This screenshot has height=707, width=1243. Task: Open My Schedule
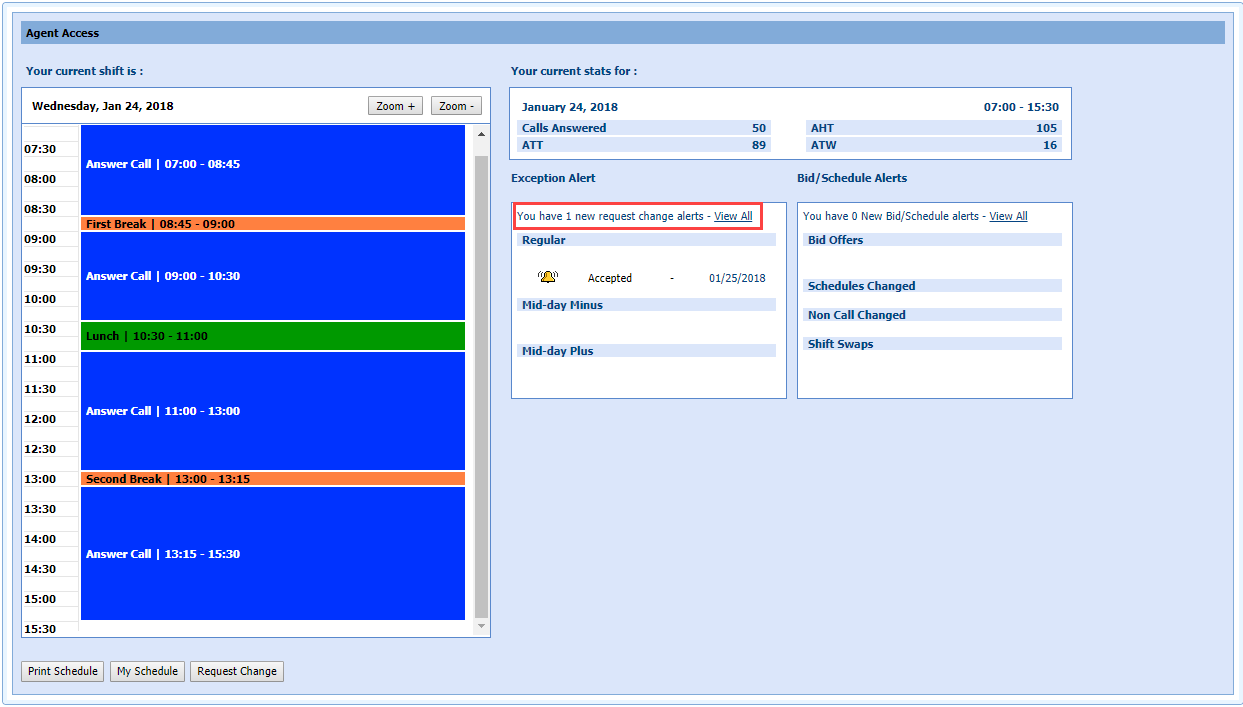pyautogui.click(x=147, y=671)
